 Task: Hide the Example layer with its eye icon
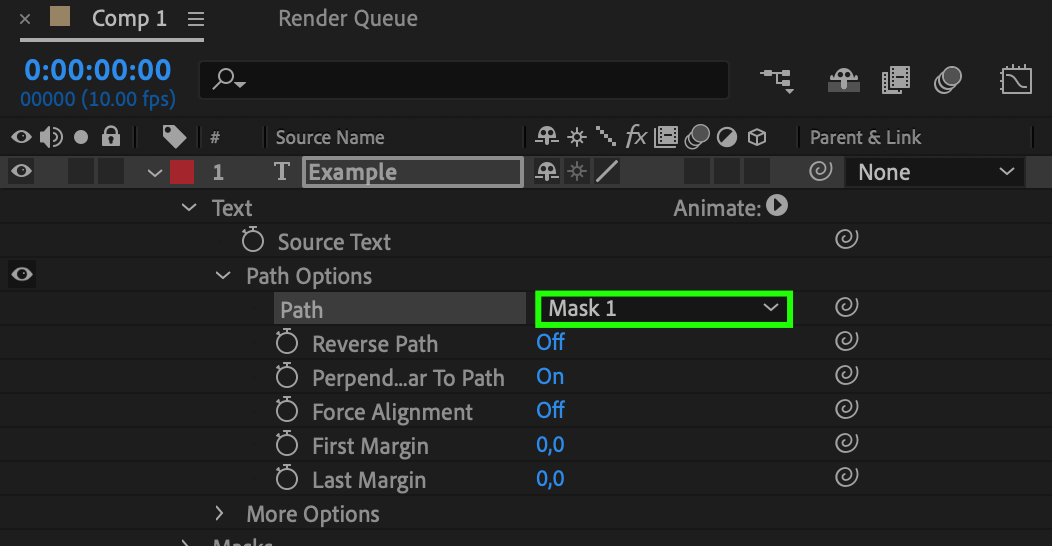(21, 171)
